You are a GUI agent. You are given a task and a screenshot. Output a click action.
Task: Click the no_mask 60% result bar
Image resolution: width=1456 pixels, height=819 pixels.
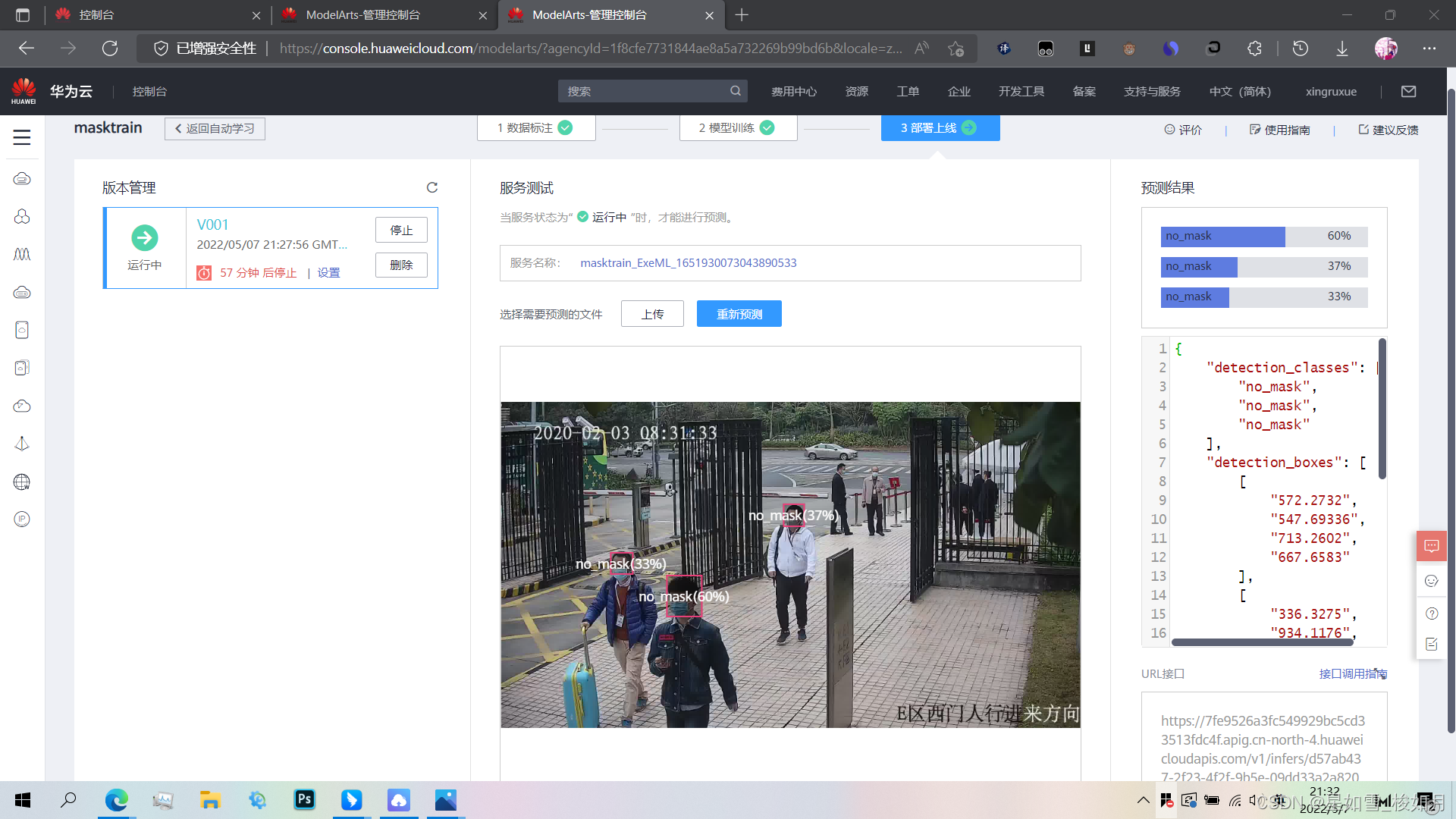[x=1264, y=237]
